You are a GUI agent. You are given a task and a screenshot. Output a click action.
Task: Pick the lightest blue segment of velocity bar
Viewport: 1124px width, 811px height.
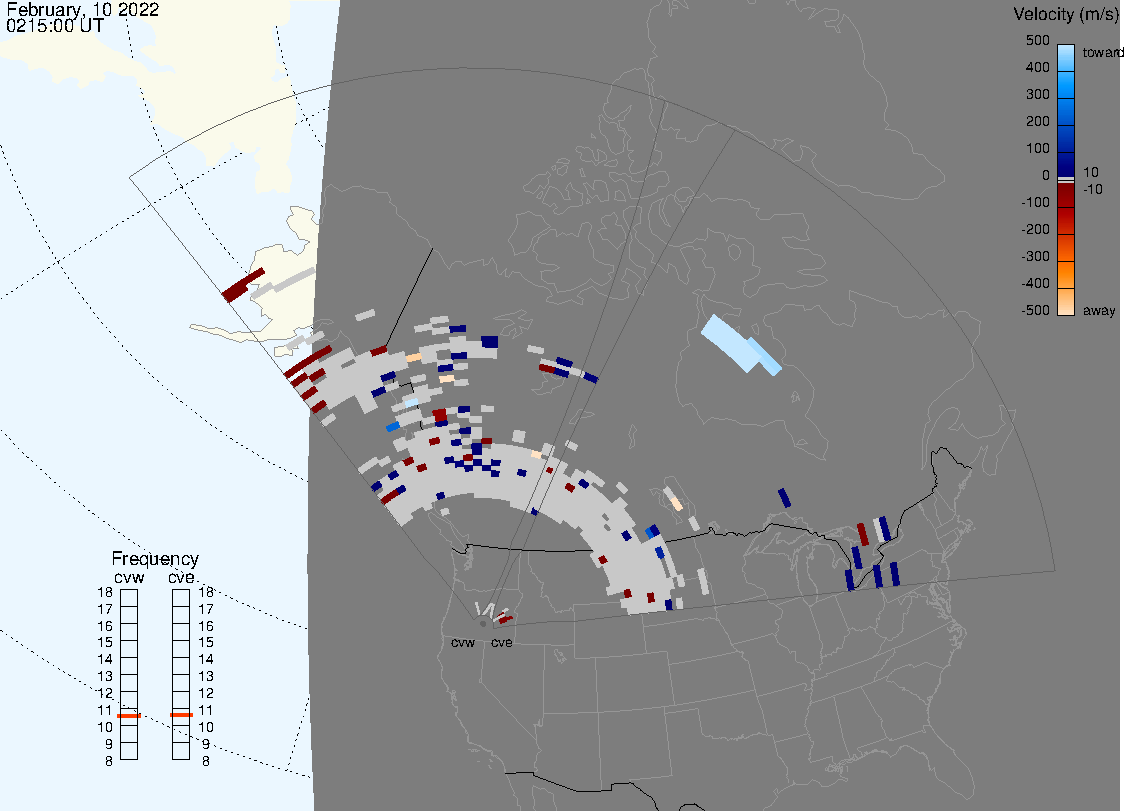tap(1066, 57)
